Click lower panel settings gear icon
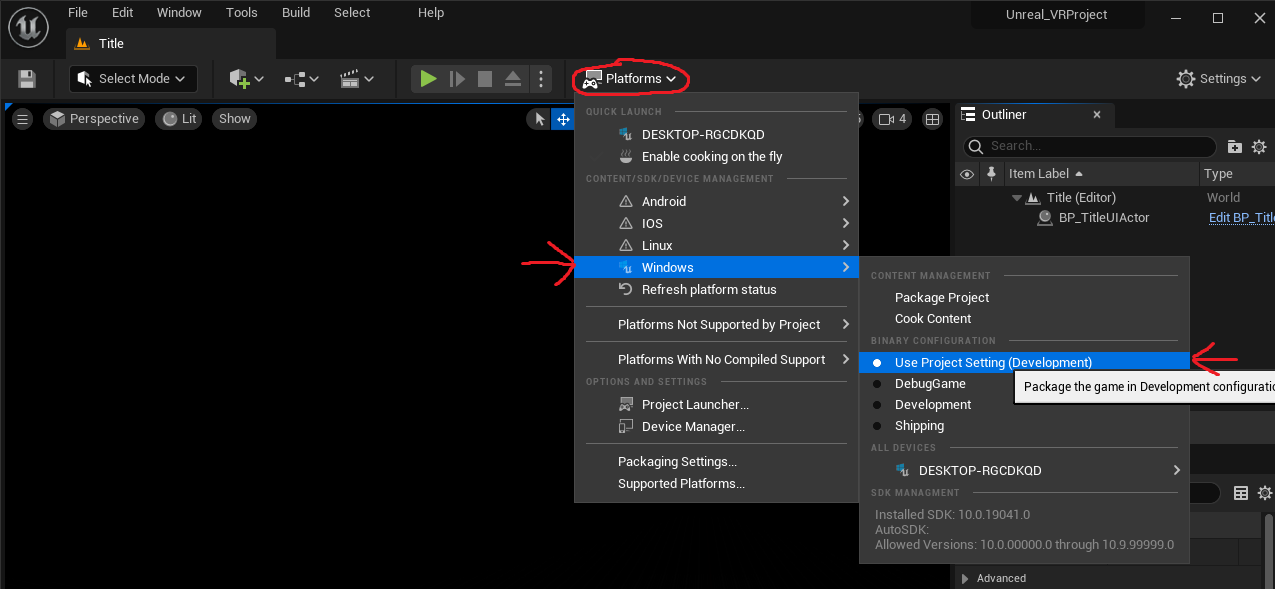This screenshot has width=1275, height=589. tap(1264, 493)
